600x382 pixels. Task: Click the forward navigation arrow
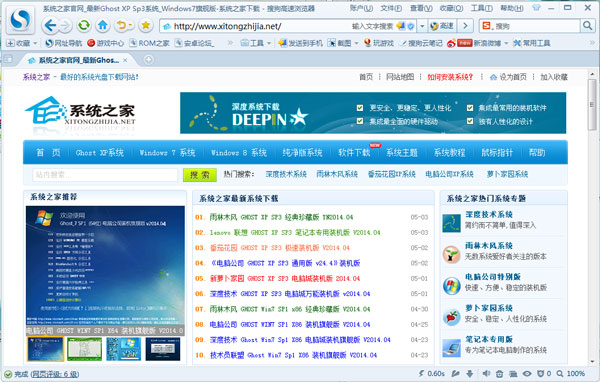tap(65, 26)
